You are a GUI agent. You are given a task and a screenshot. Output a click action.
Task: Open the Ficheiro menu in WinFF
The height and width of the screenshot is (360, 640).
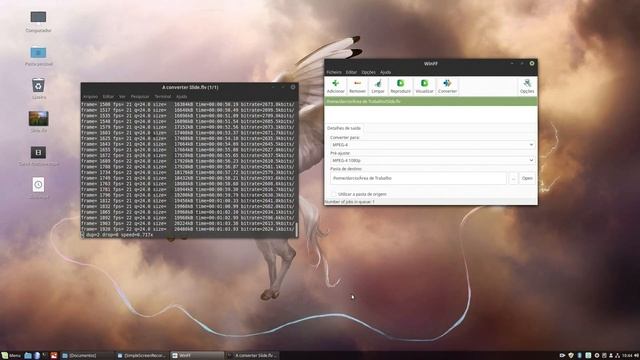coord(334,72)
